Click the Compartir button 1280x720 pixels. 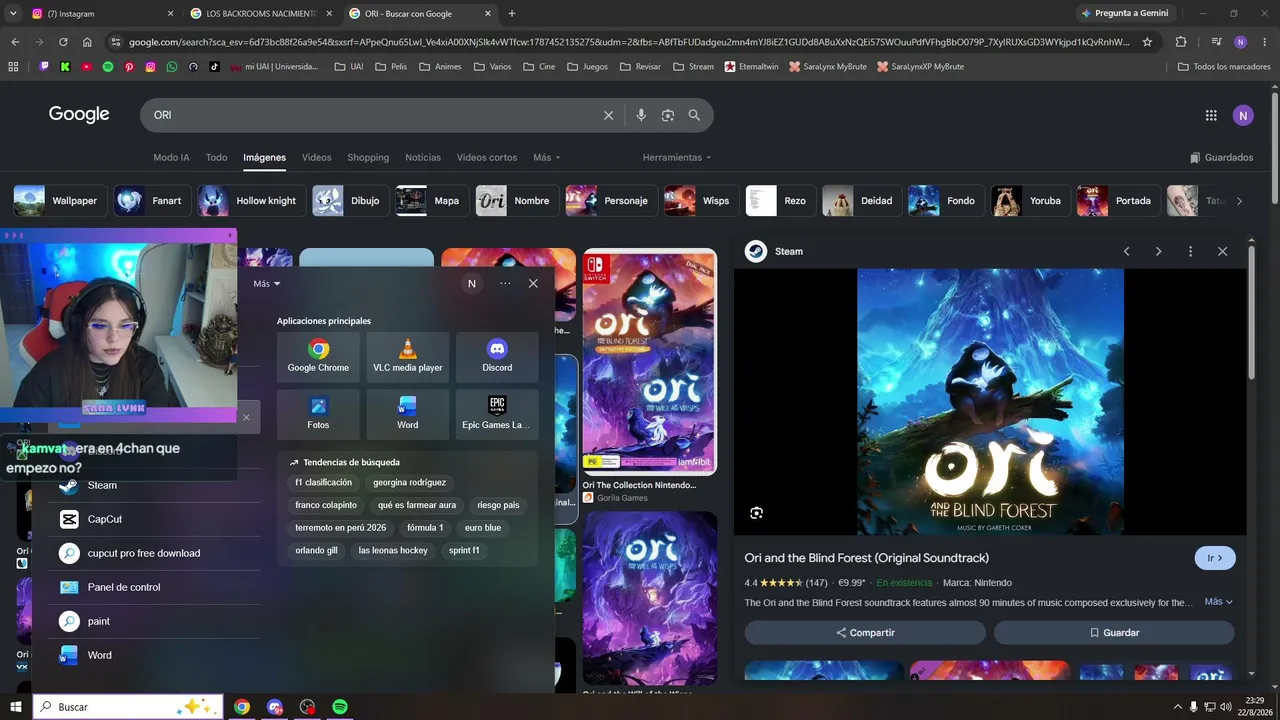865,633
